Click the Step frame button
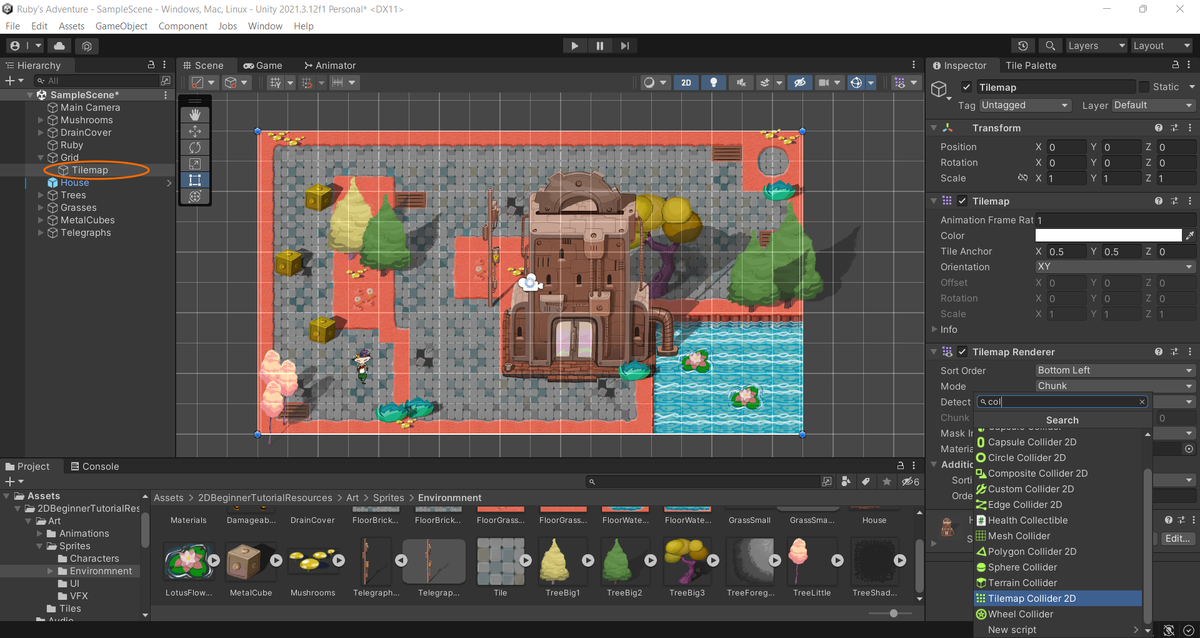The height and width of the screenshot is (638, 1200). 625,46
